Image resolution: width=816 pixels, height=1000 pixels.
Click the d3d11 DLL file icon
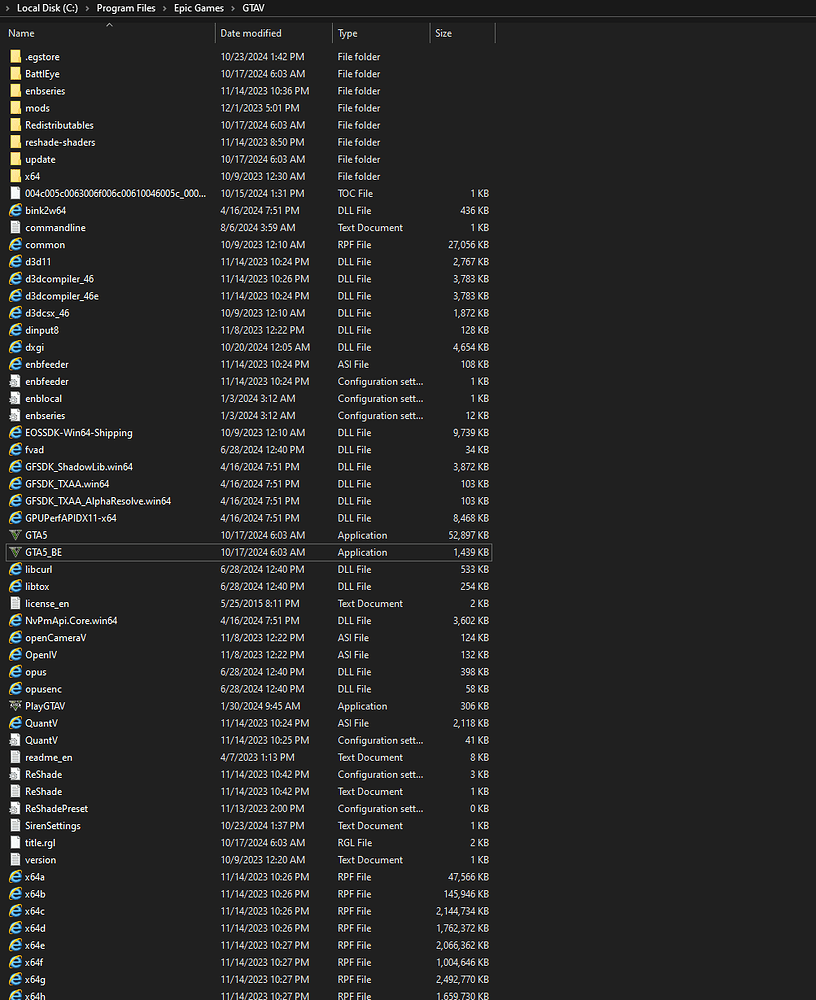(15, 261)
